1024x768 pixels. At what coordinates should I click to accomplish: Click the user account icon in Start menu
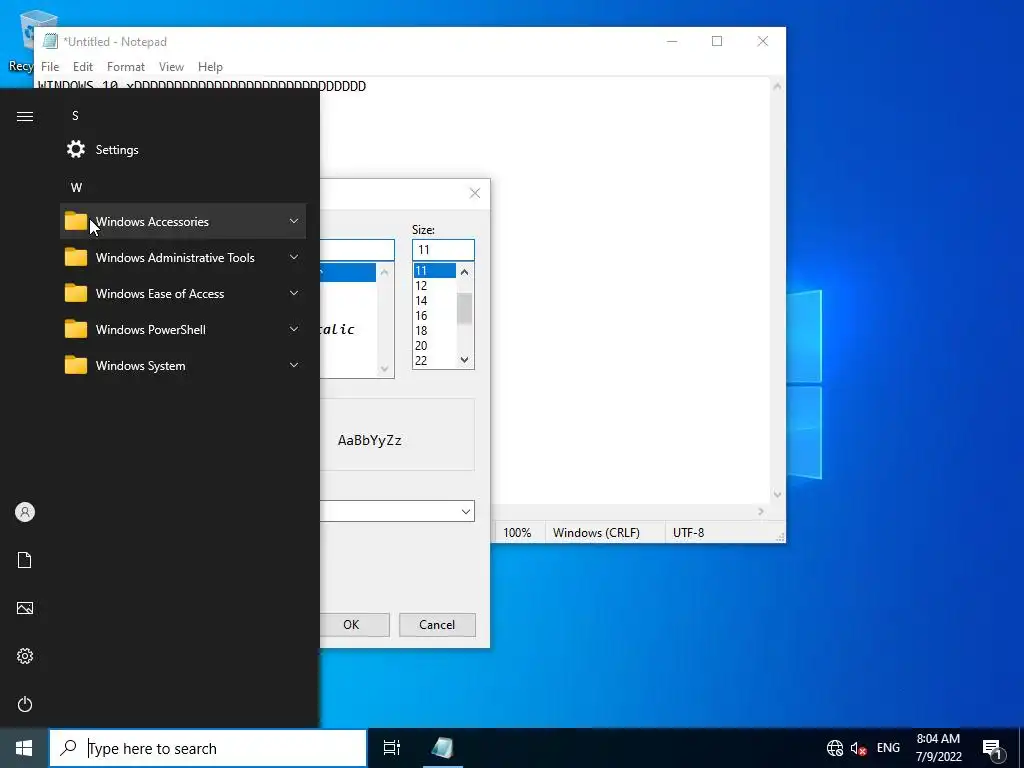click(25, 512)
